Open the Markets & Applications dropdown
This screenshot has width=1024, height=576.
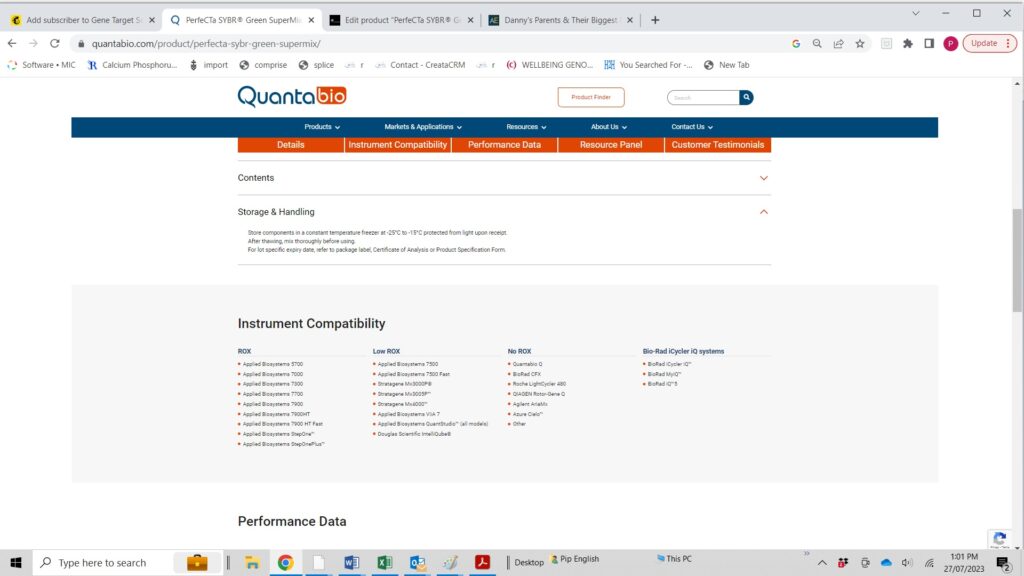[x=423, y=127]
